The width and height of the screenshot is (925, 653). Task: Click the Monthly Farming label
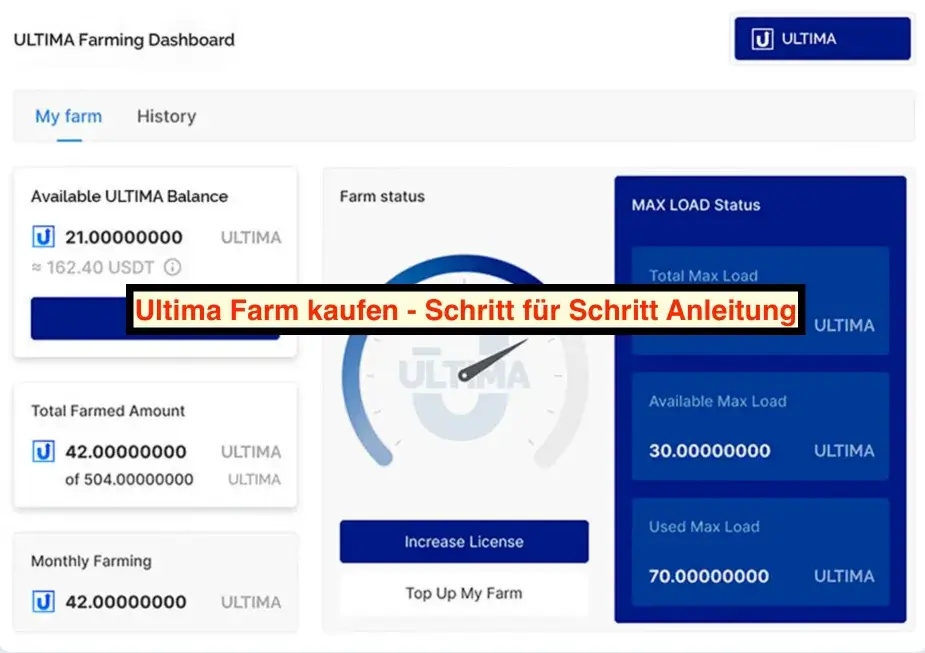(x=91, y=561)
